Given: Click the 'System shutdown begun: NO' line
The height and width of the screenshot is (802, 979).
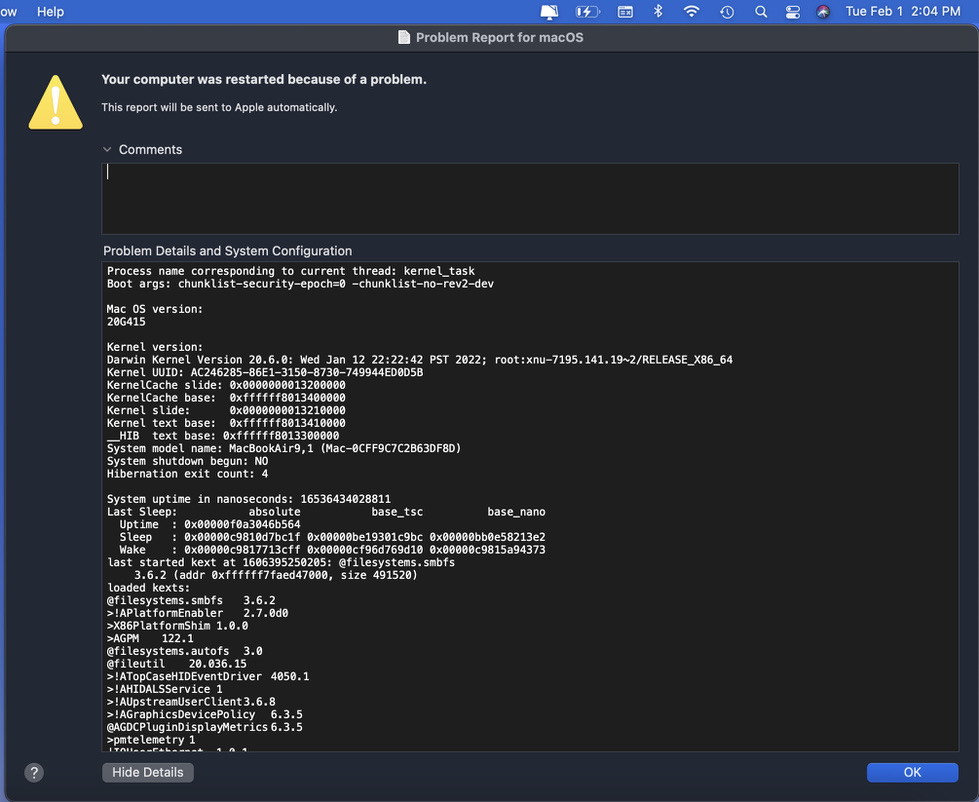Looking at the screenshot, I should pyautogui.click(x=187, y=461).
